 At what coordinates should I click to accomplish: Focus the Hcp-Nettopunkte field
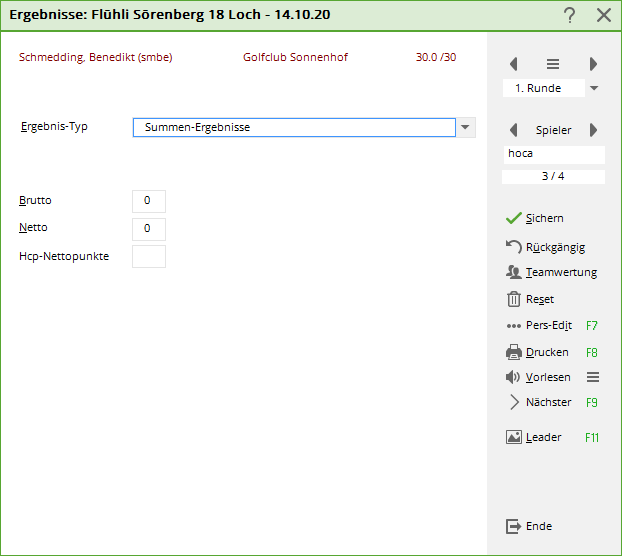click(149, 257)
